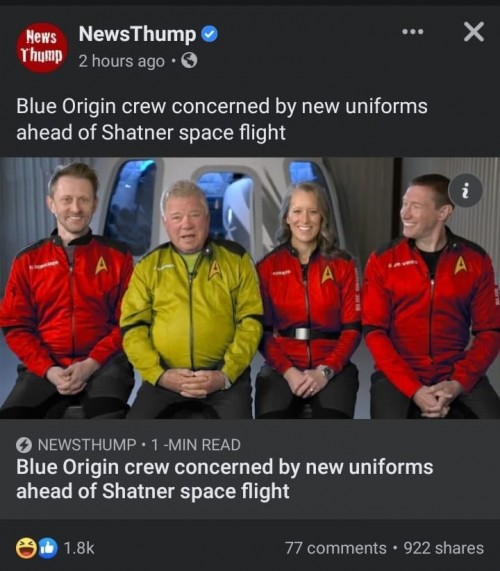
Task: Click the '2 hours ago' timestamp
Action: click(122, 61)
